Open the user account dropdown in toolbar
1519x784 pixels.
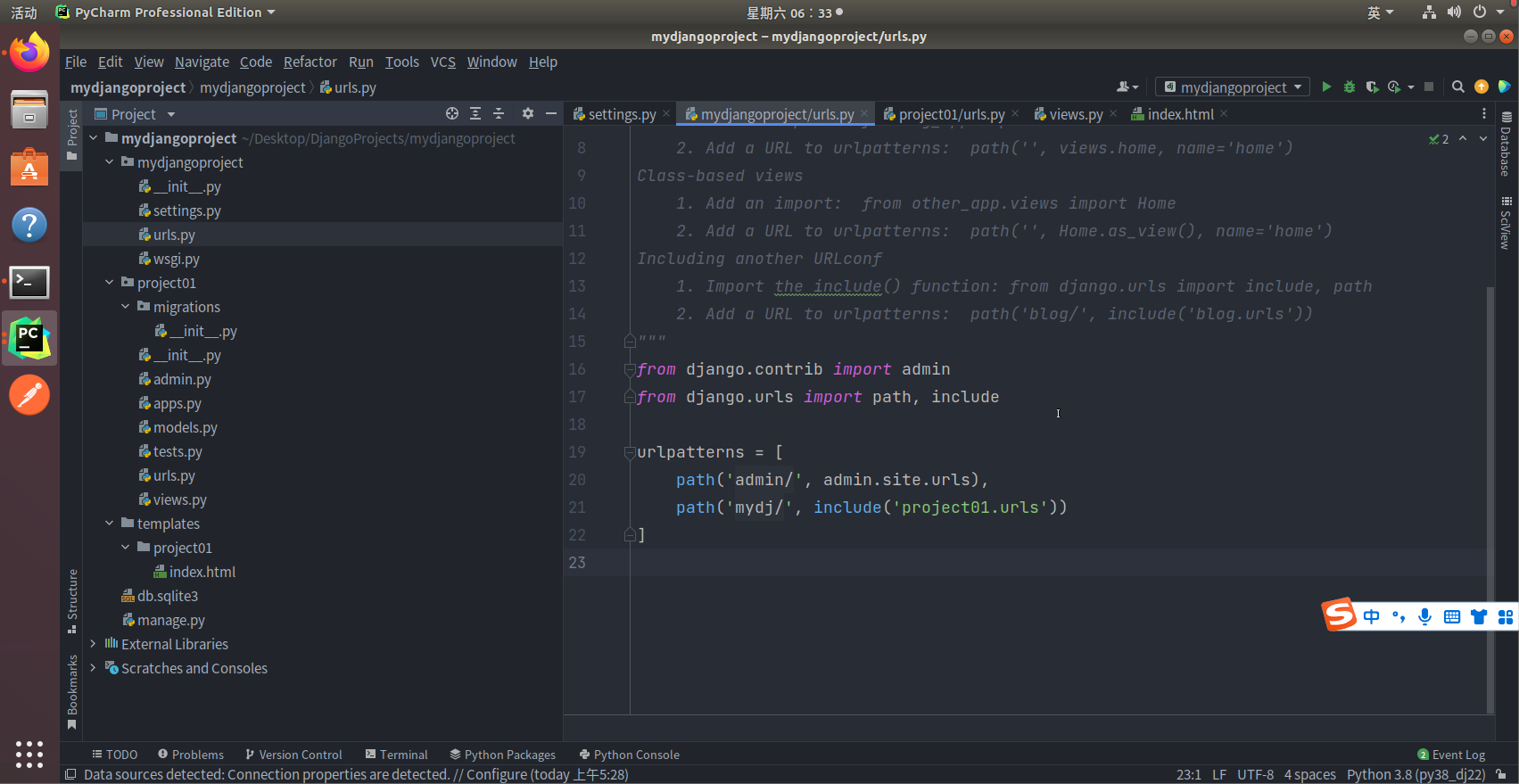pyautogui.click(x=1127, y=87)
